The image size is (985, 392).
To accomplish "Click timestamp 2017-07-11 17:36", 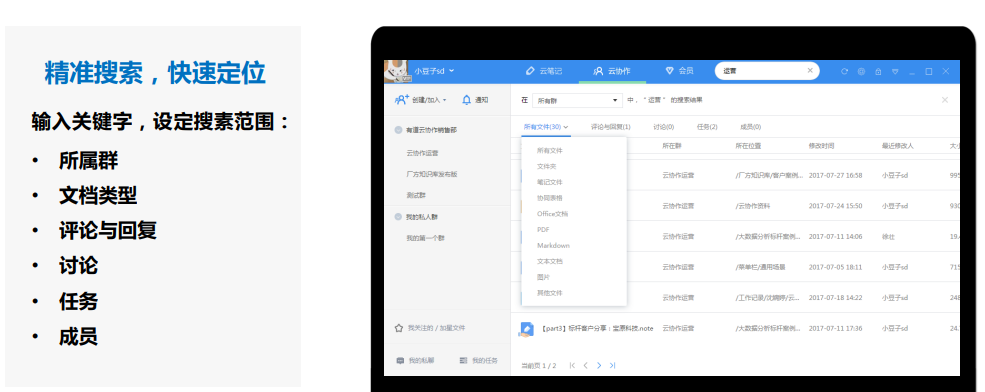I will point(835,329).
